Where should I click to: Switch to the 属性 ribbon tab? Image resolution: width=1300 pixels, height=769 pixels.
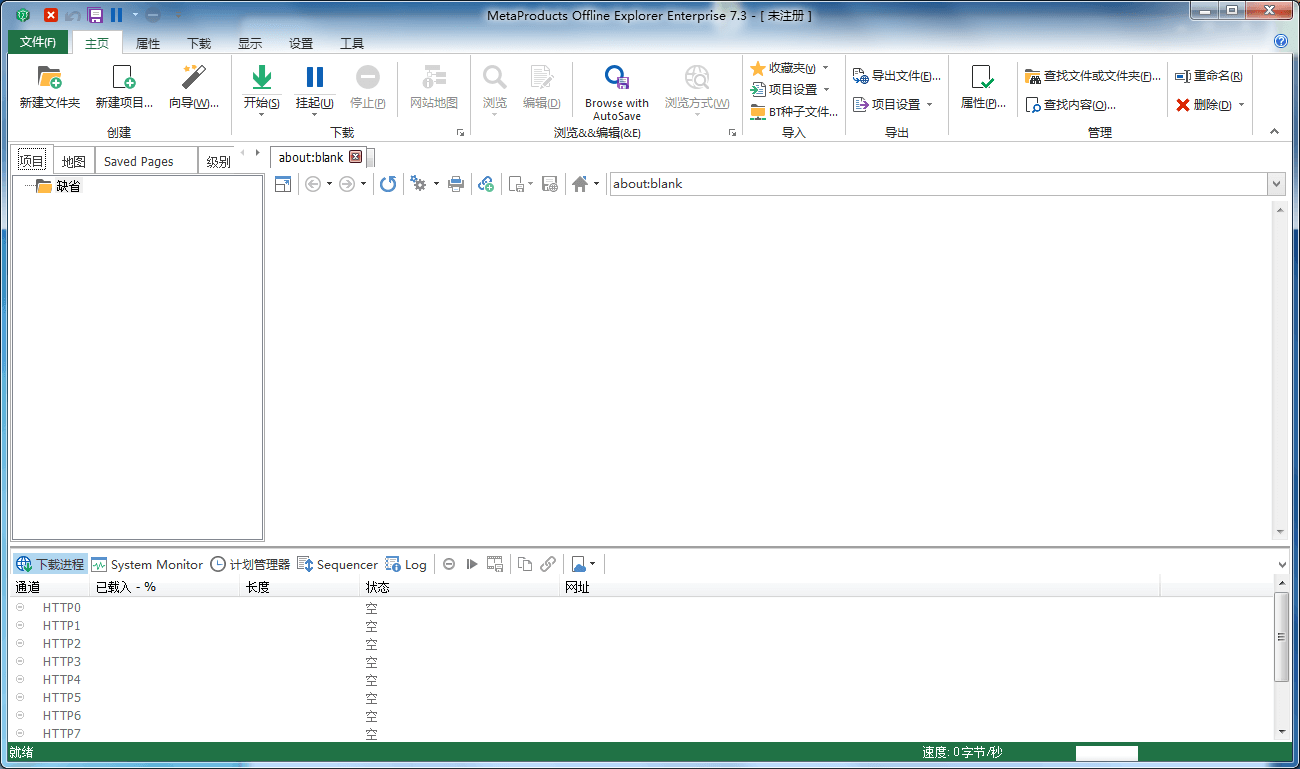[x=148, y=44]
